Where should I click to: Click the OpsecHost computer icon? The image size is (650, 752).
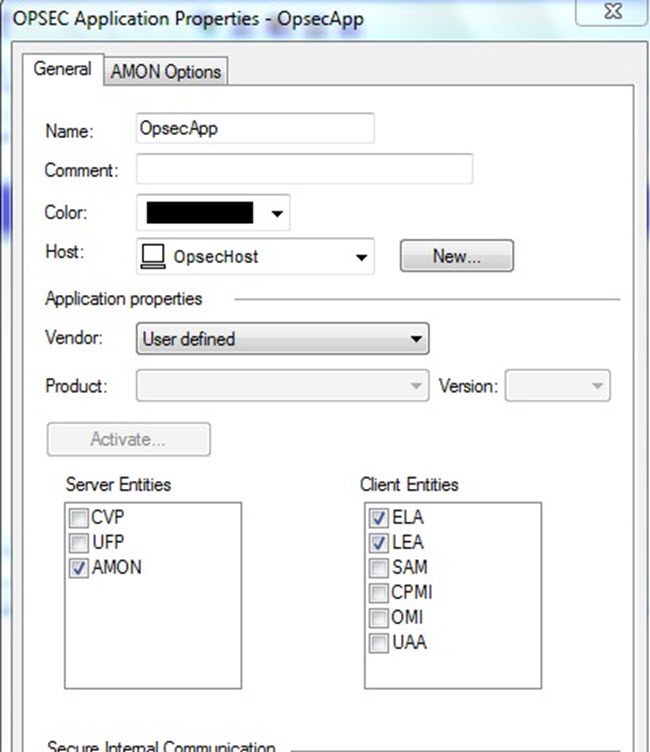153,256
